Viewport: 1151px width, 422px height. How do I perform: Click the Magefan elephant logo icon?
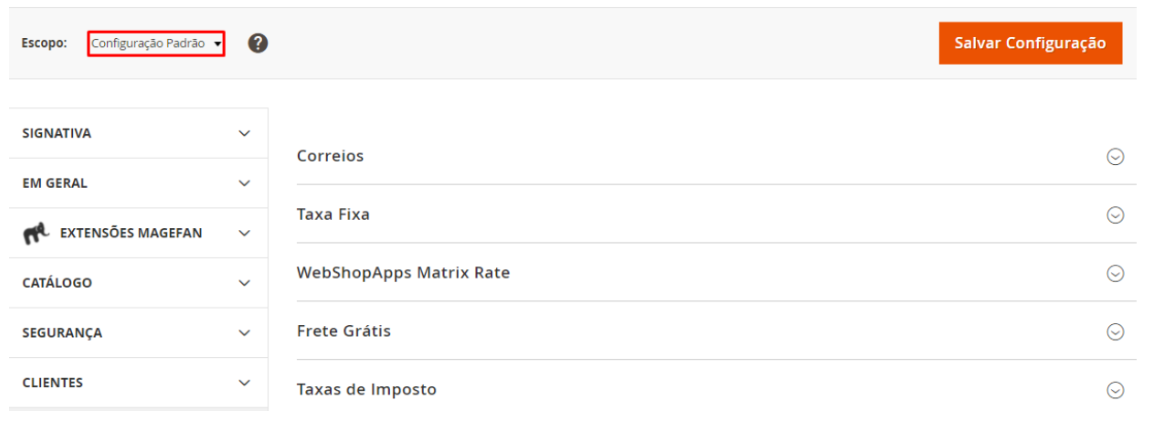click(37, 234)
